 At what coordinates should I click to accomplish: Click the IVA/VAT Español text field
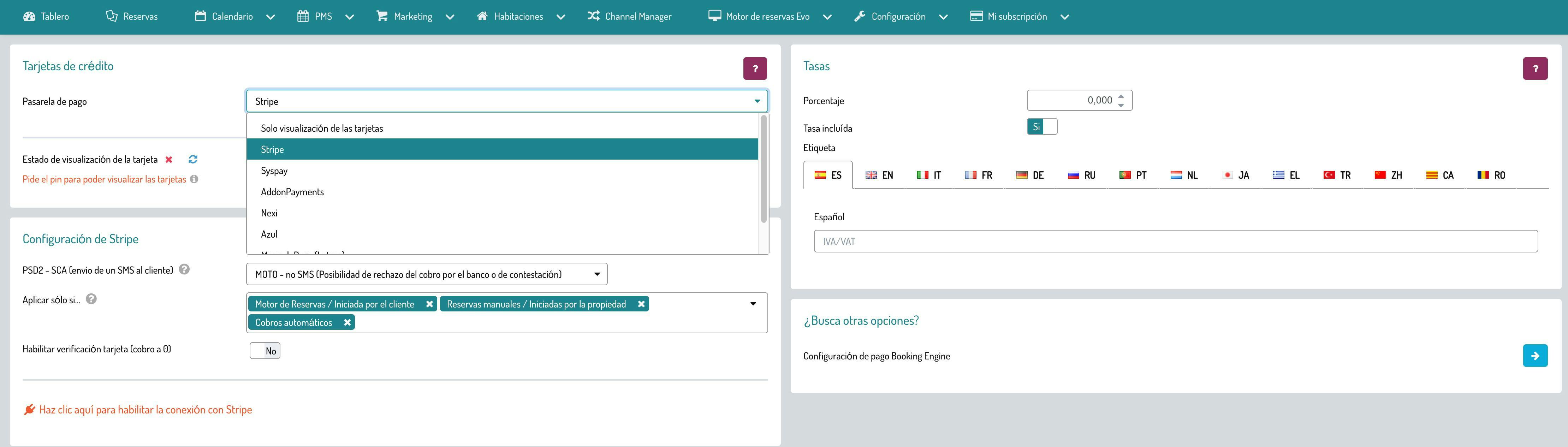tap(1175, 242)
